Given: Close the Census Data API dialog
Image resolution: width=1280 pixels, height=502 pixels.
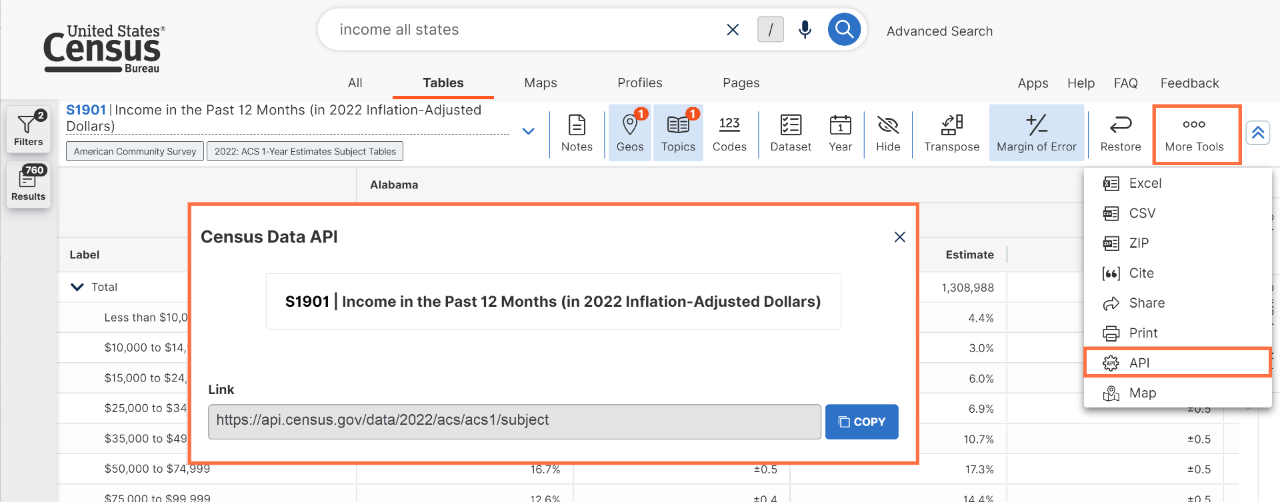Looking at the screenshot, I should (x=899, y=237).
